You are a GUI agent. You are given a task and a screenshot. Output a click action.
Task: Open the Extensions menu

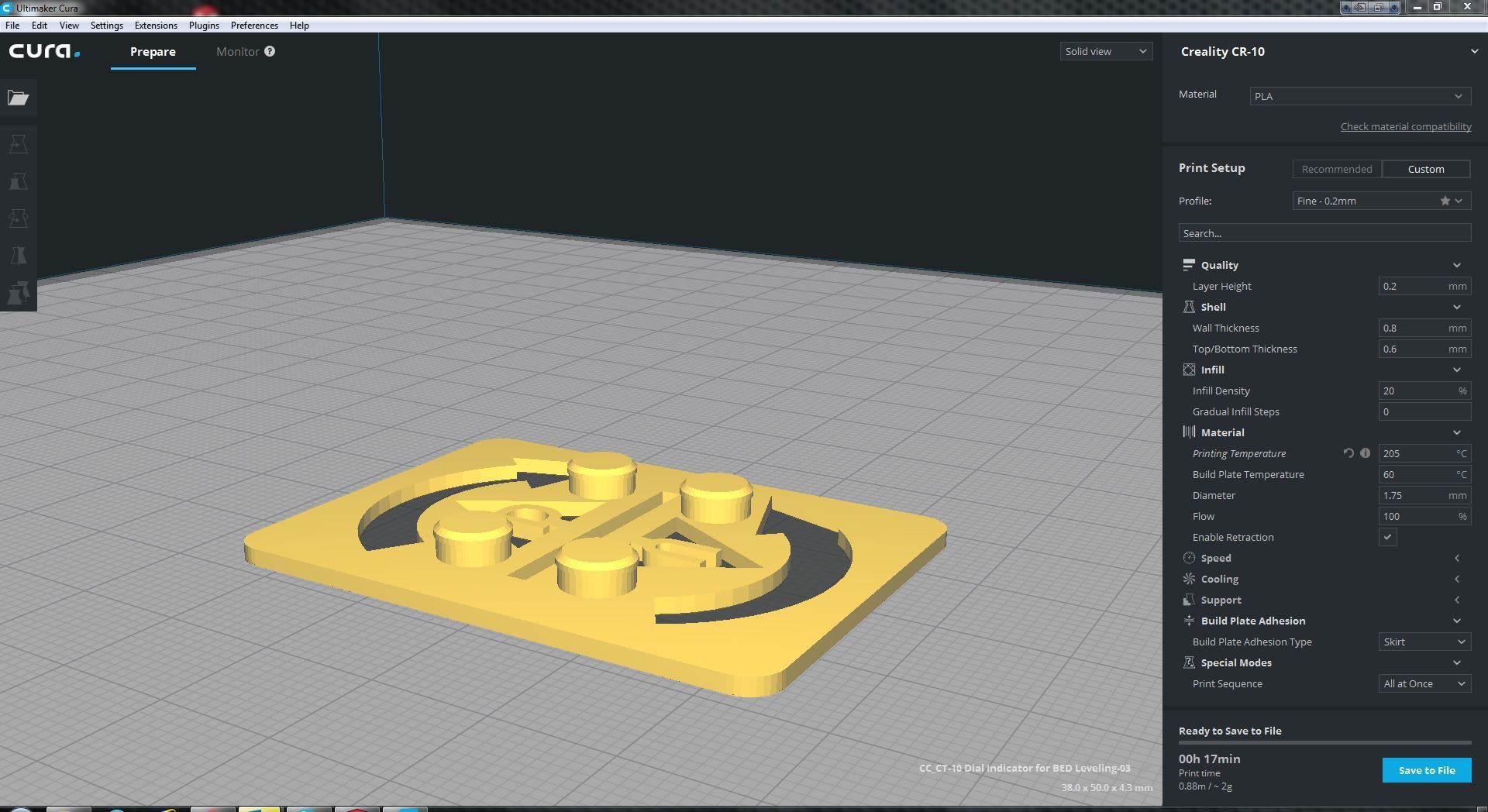coord(156,25)
